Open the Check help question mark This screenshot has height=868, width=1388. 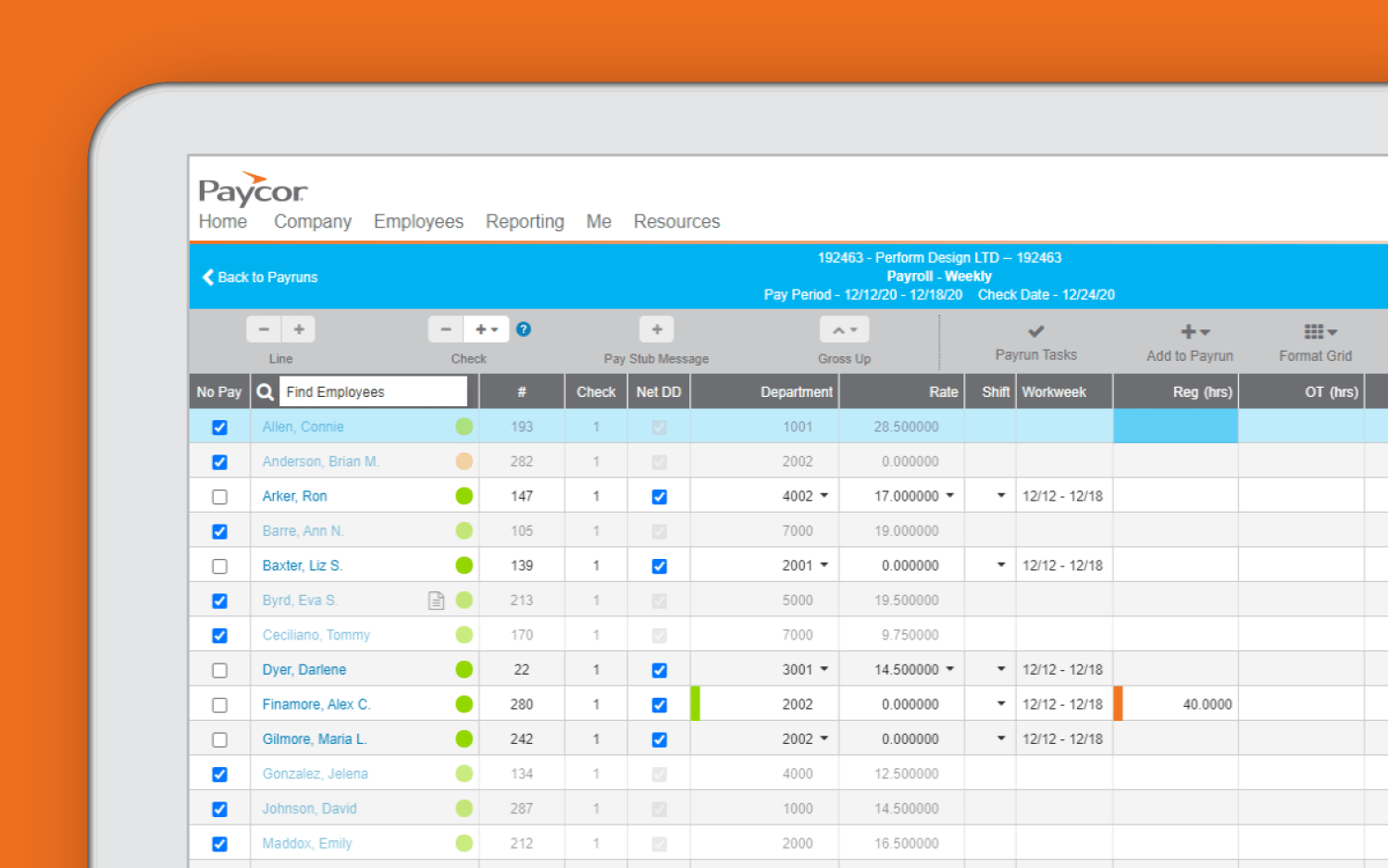(524, 329)
